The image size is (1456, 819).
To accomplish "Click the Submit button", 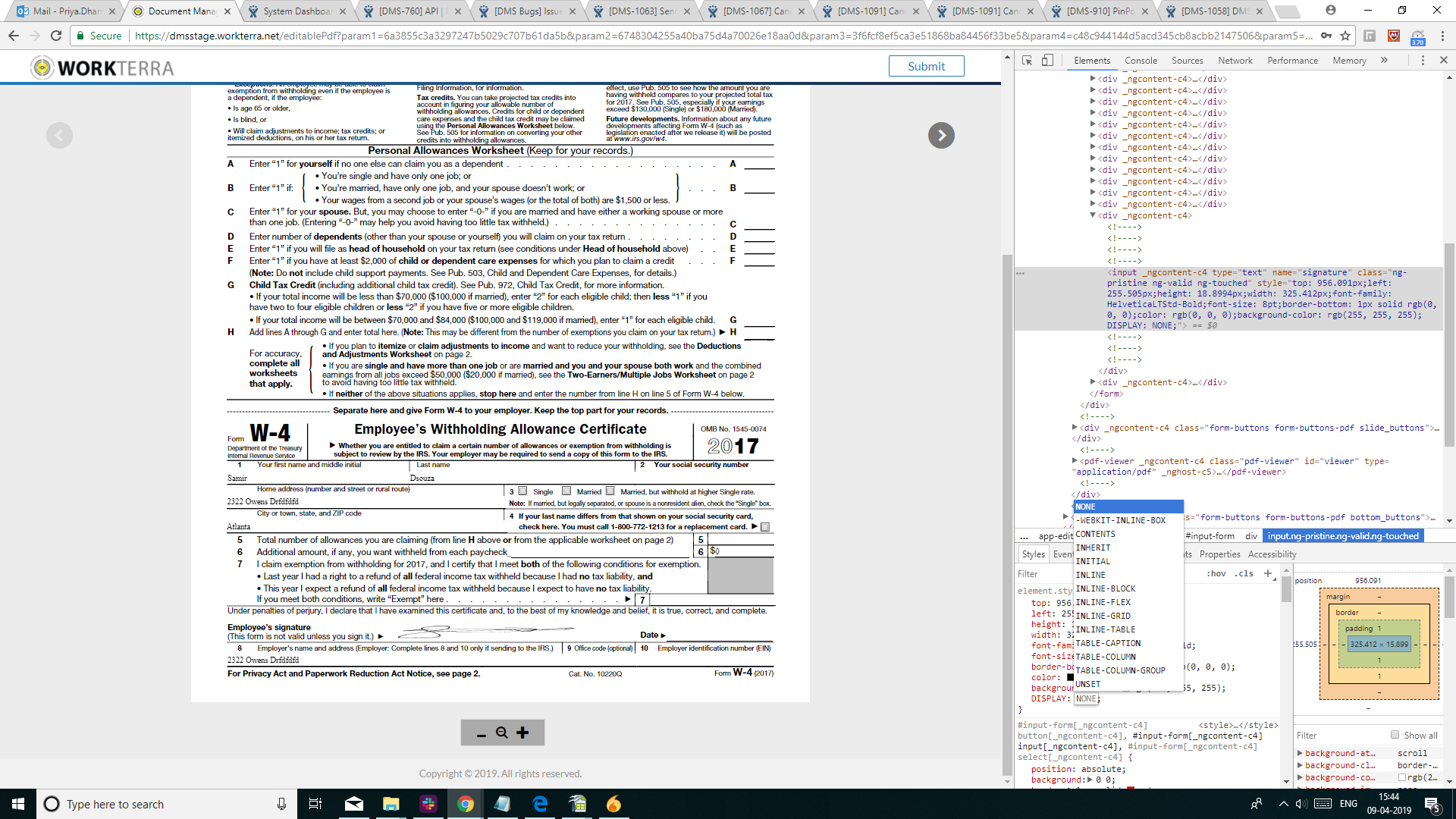I will coord(926,66).
